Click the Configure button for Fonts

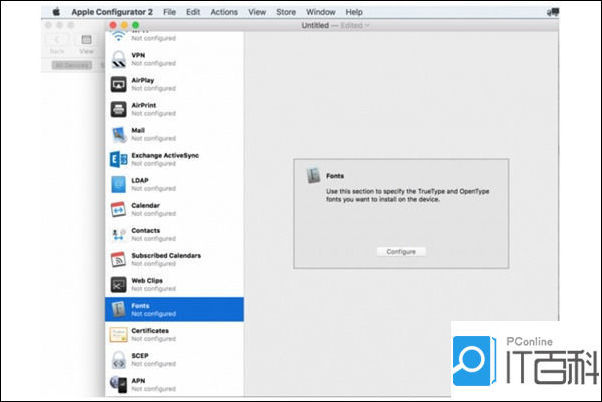coord(401,251)
